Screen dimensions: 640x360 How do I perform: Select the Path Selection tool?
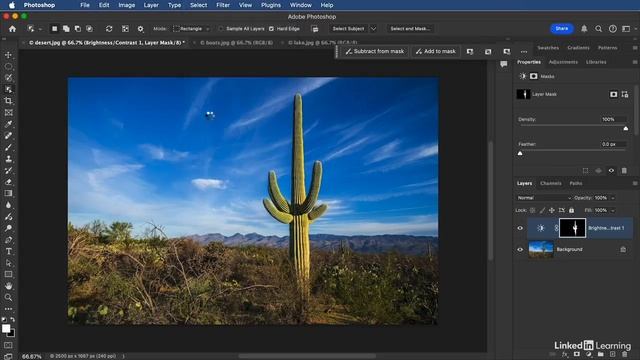pos(8,263)
